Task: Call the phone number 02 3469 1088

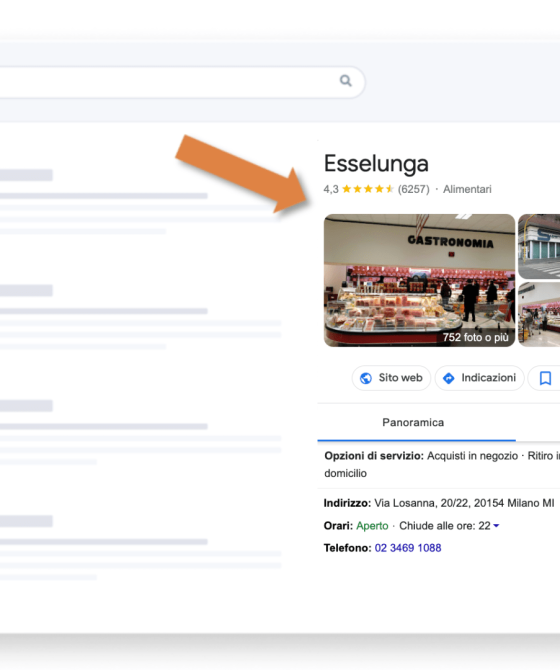Action: pyautogui.click(x=408, y=548)
